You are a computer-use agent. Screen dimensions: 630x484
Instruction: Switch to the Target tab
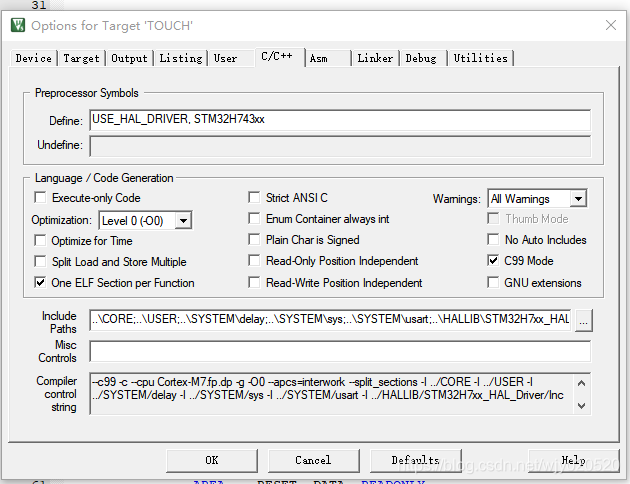point(81,58)
